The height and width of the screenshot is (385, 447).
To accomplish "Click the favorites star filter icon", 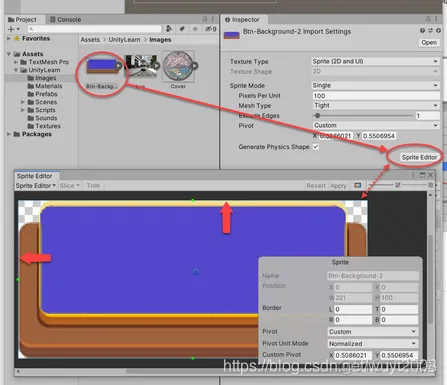I will [195, 29].
